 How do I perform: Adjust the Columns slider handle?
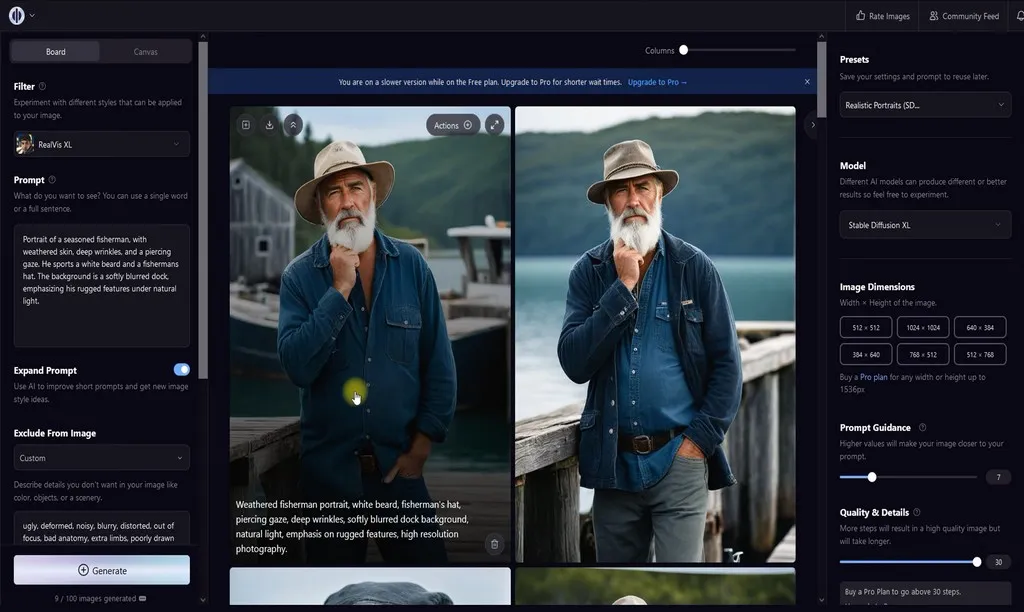click(x=684, y=50)
